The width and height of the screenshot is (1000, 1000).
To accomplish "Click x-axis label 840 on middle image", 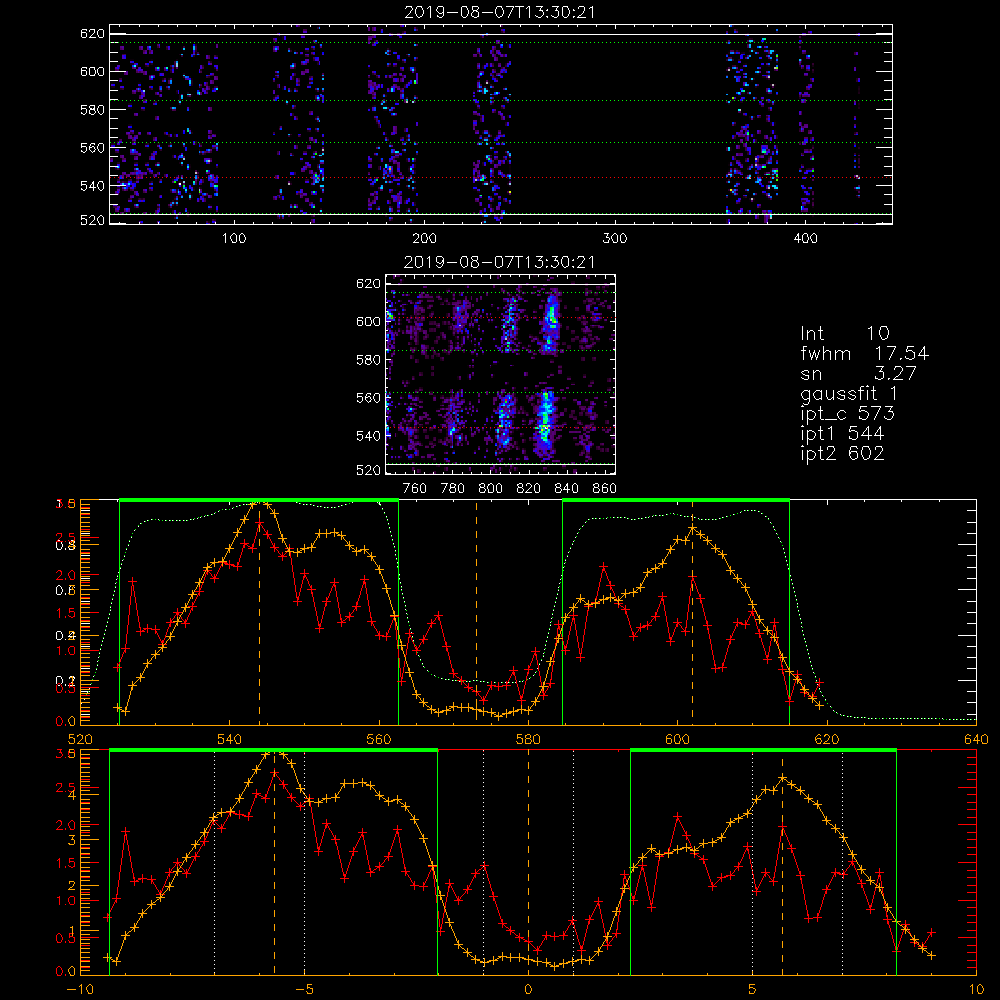I will (566, 489).
